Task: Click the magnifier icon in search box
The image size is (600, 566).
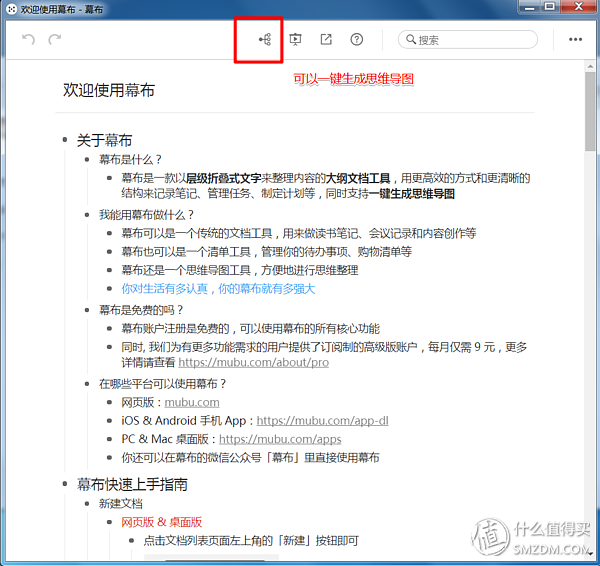Action: (x=411, y=39)
